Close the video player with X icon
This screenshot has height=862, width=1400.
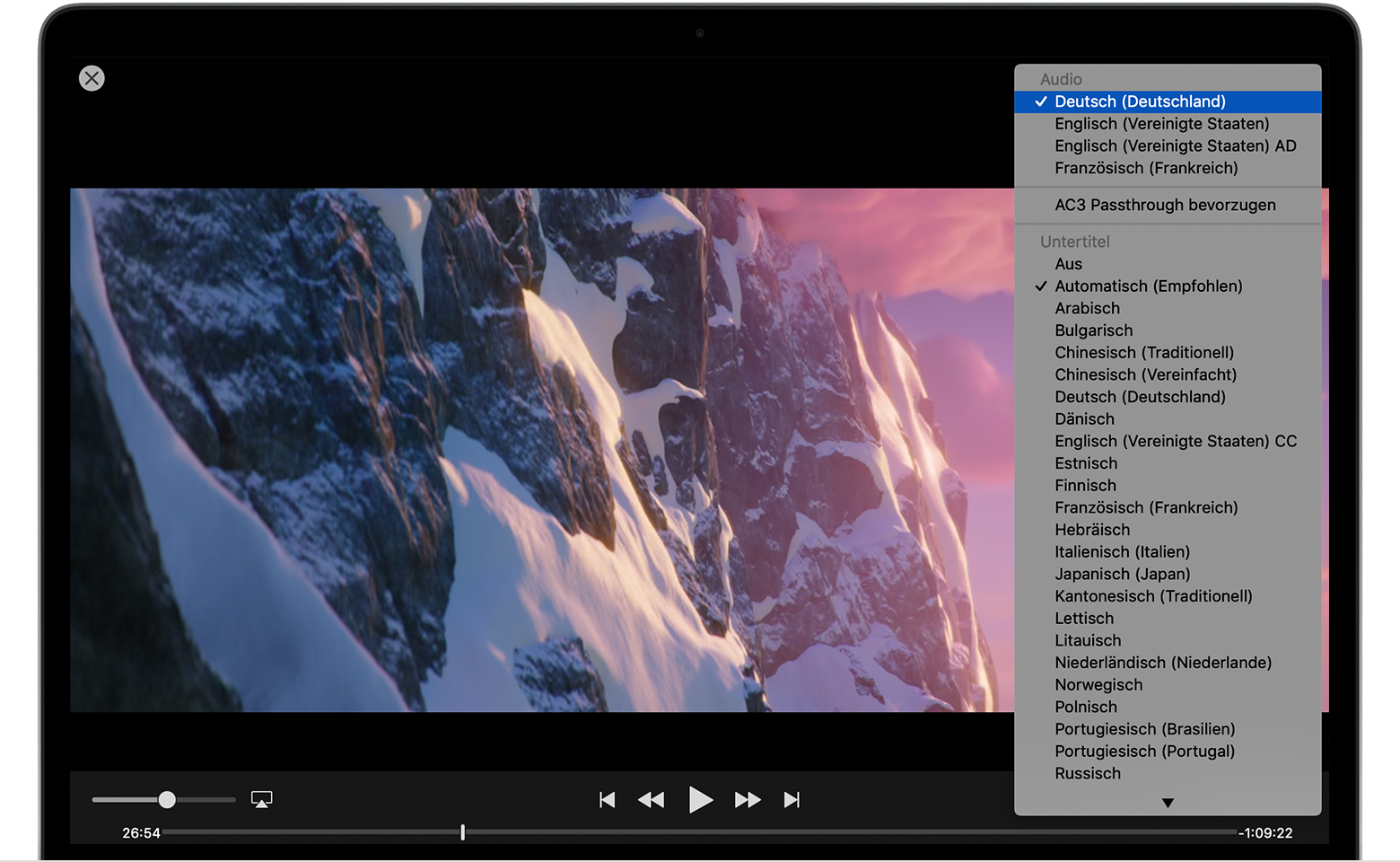tap(92, 78)
